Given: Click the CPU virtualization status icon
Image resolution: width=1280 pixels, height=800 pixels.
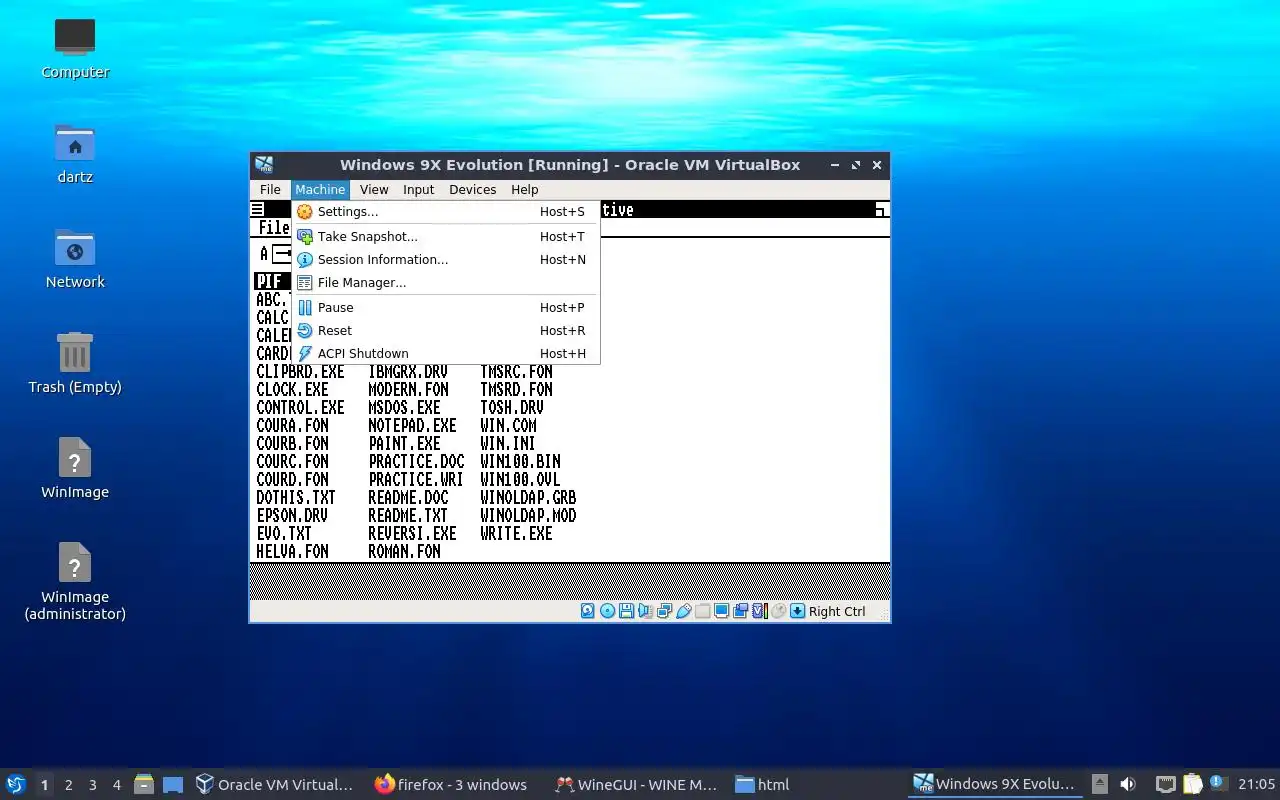Looking at the screenshot, I should [x=759, y=611].
